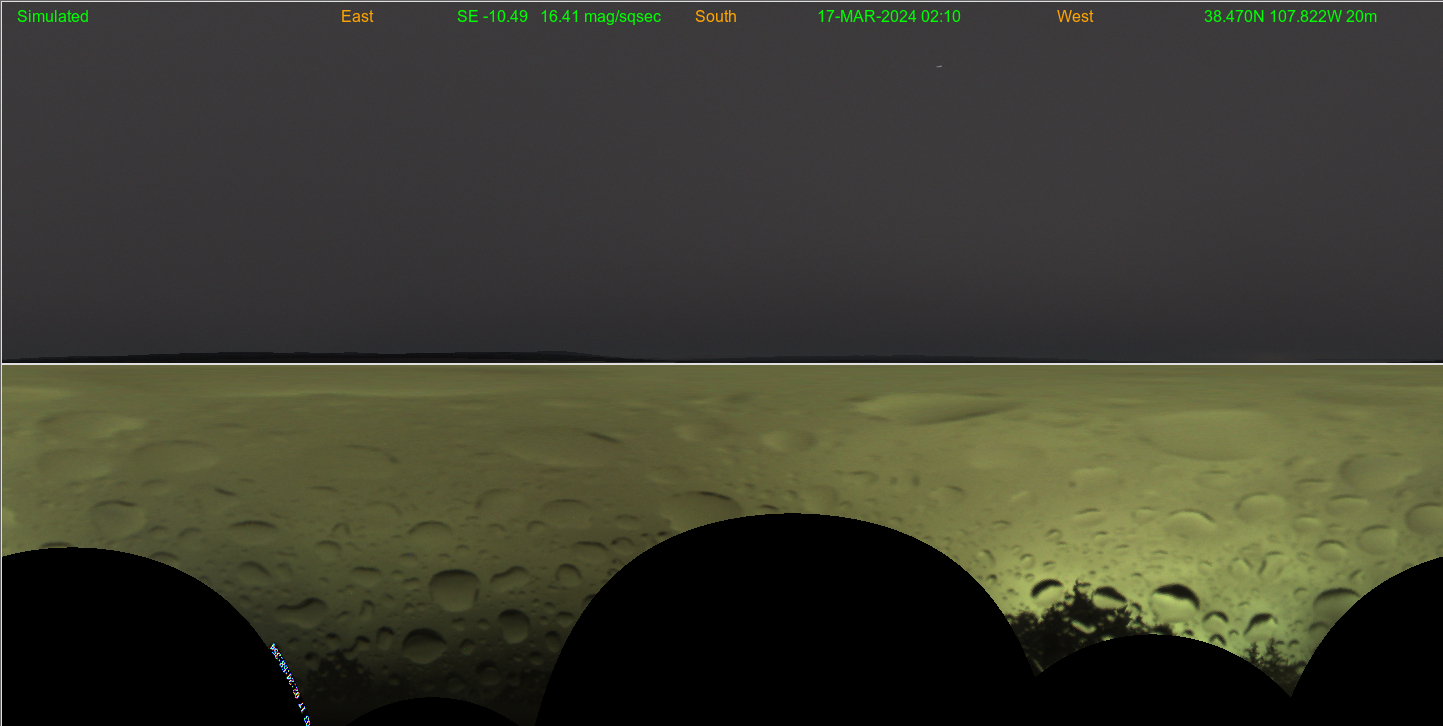
Task: Click the 16.41 mag/sqsec sky brightness value
Action: point(600,17)
